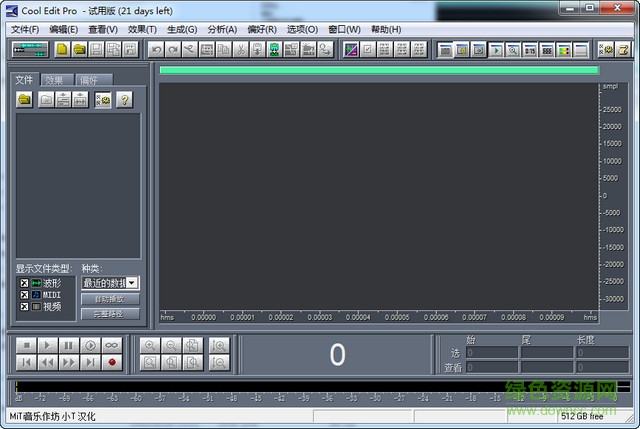Open a file using the main toolbar folder icon

point(79,49)
